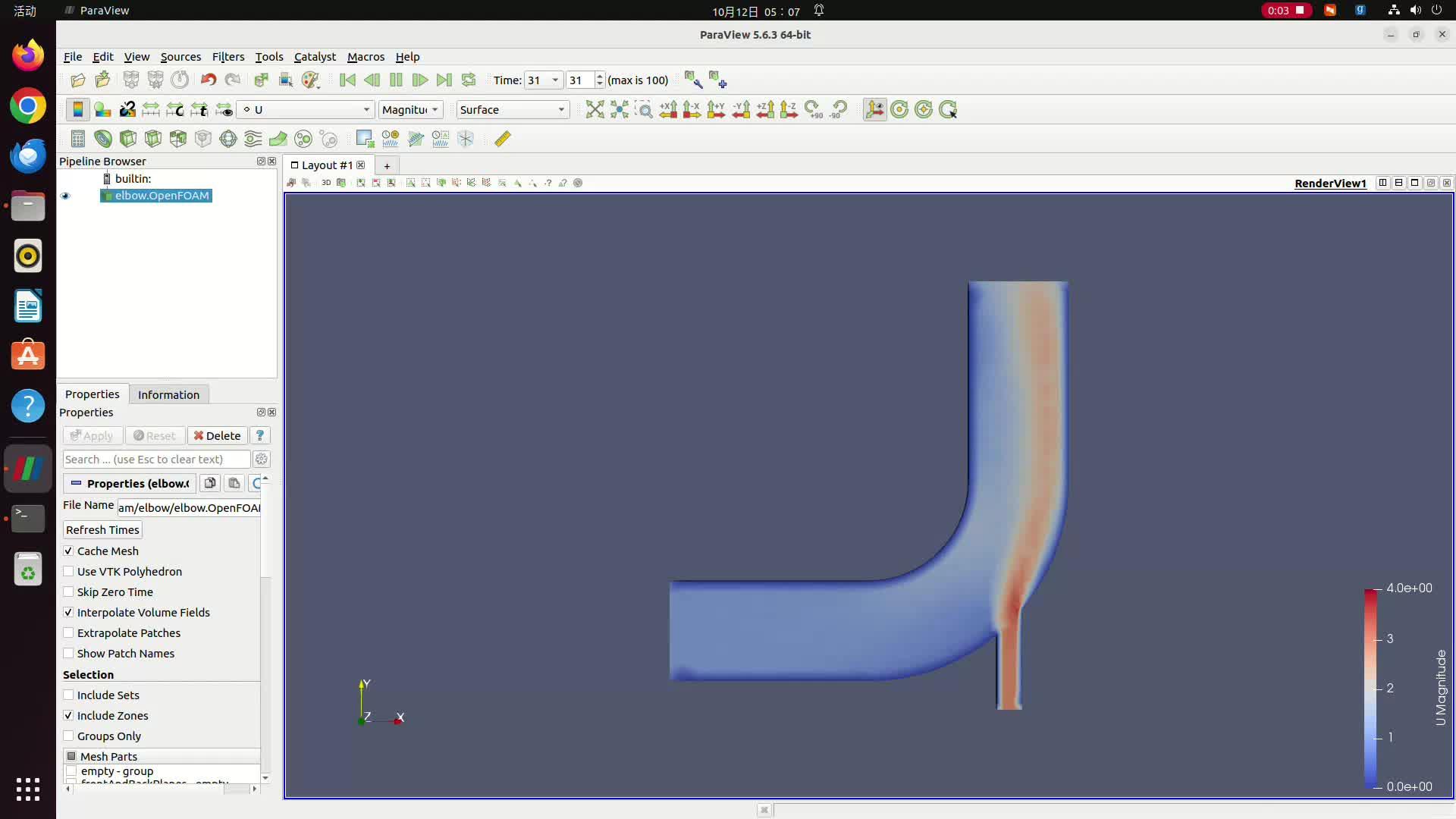Click the Refresh Times button
Viewport: 1456px width, 819px height.
102,530
